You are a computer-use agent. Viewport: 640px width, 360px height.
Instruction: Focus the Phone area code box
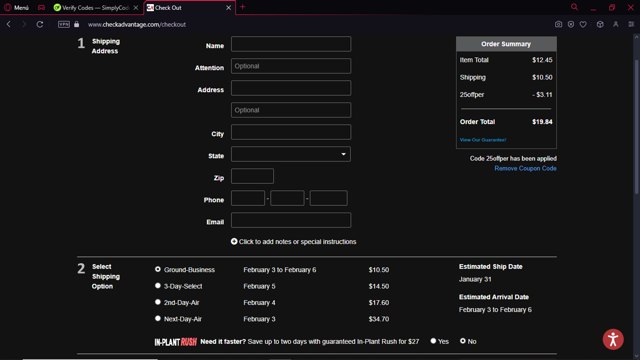(248, 198)
